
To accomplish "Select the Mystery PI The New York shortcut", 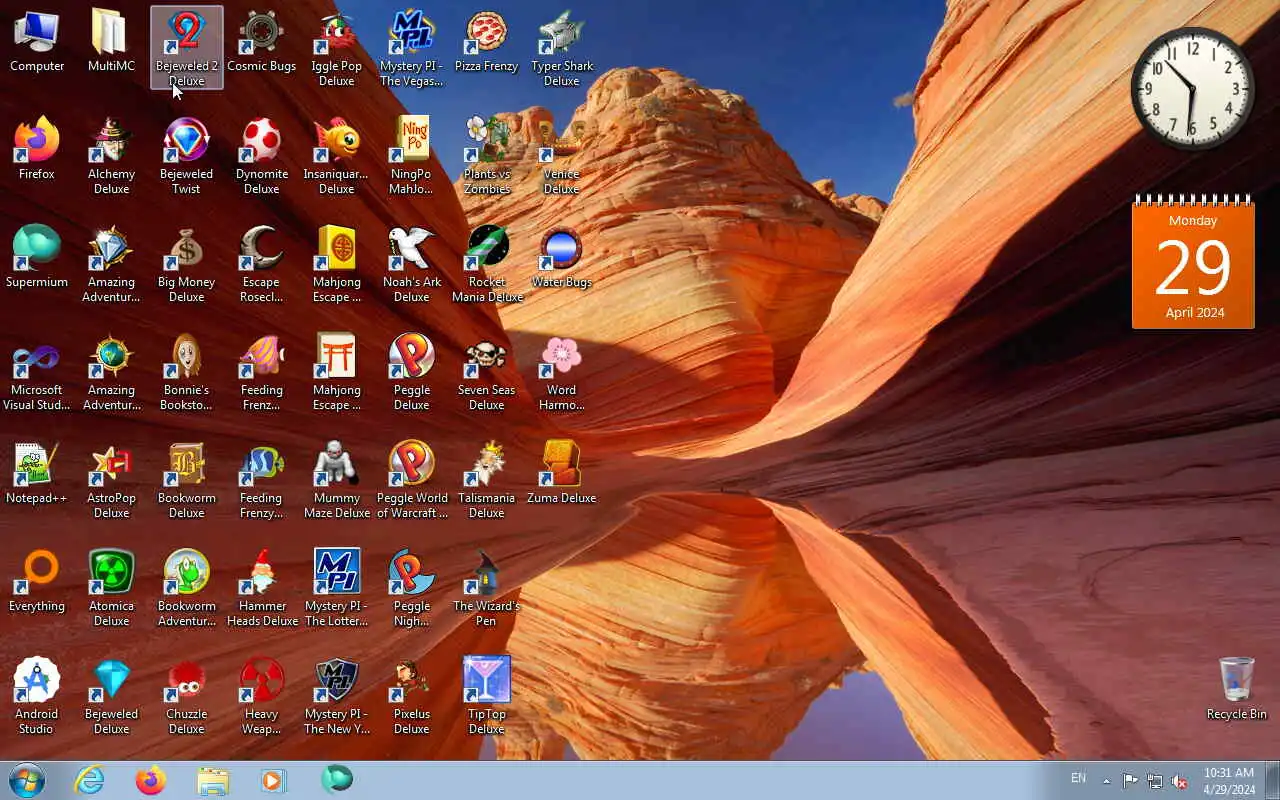I will point(337,696).
